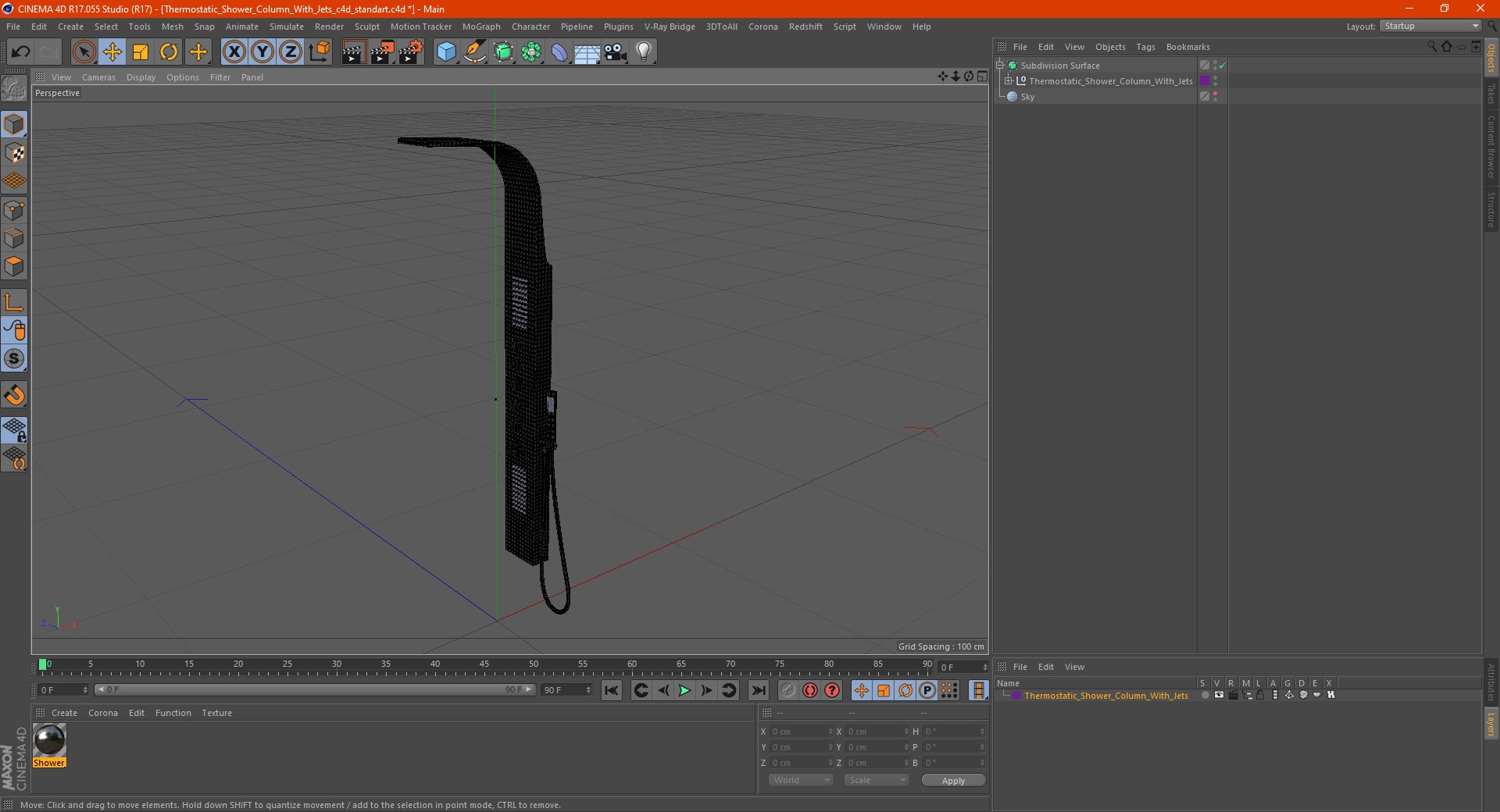
Task: Toggle Z axis lock
Action: coord(291,52)
